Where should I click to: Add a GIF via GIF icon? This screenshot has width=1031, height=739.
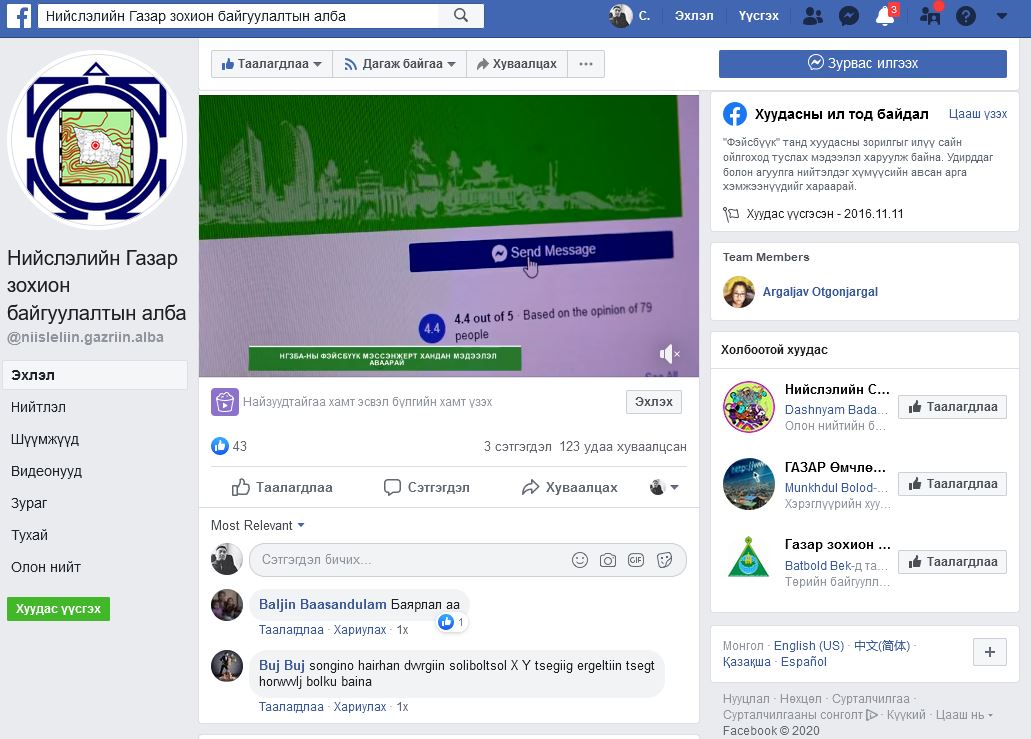(x=636, y=560)
